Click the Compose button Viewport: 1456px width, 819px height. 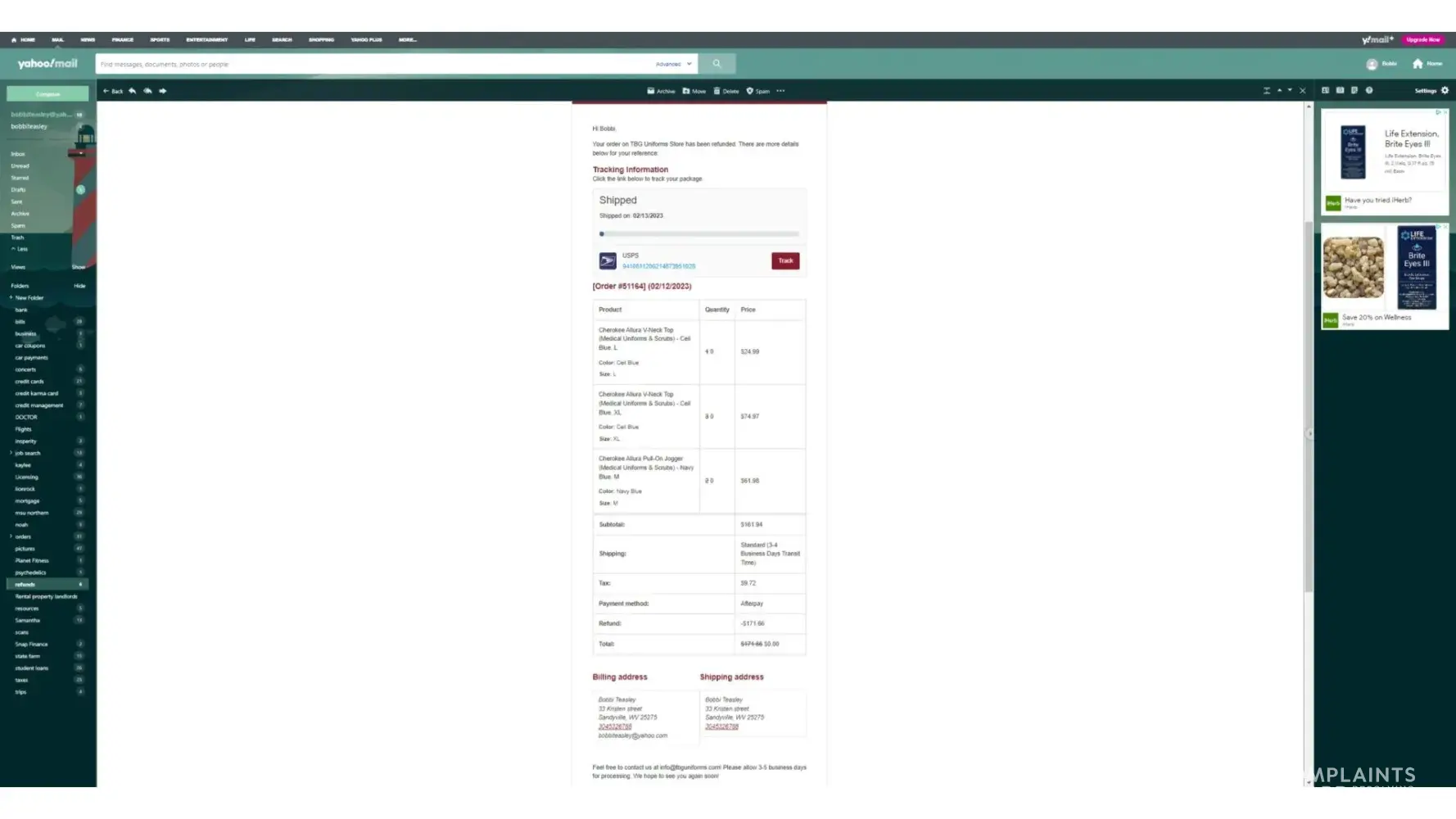pyautogui.click(x=47, y=94)
